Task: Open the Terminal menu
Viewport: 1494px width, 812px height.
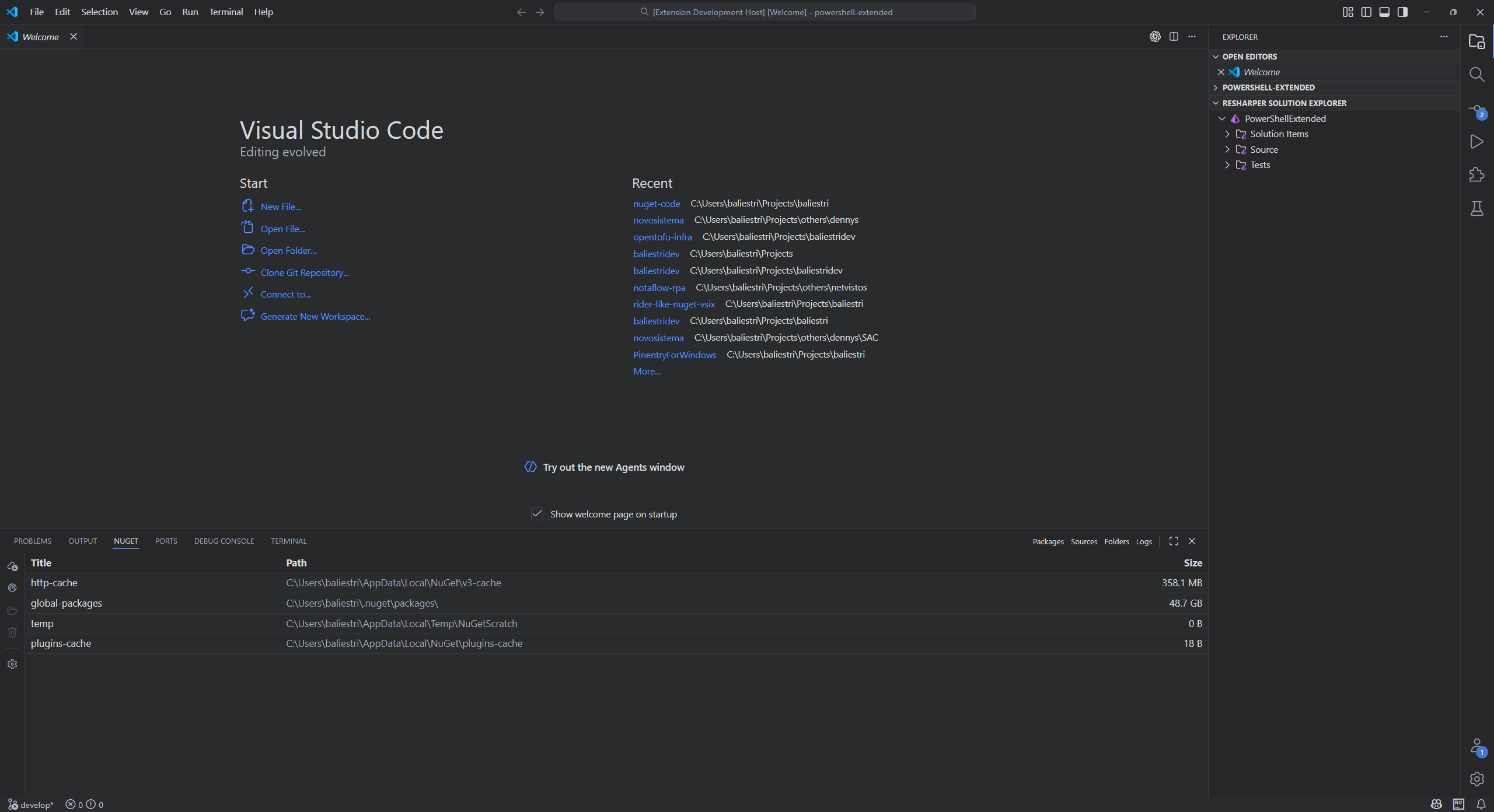Action: point(226,12)
